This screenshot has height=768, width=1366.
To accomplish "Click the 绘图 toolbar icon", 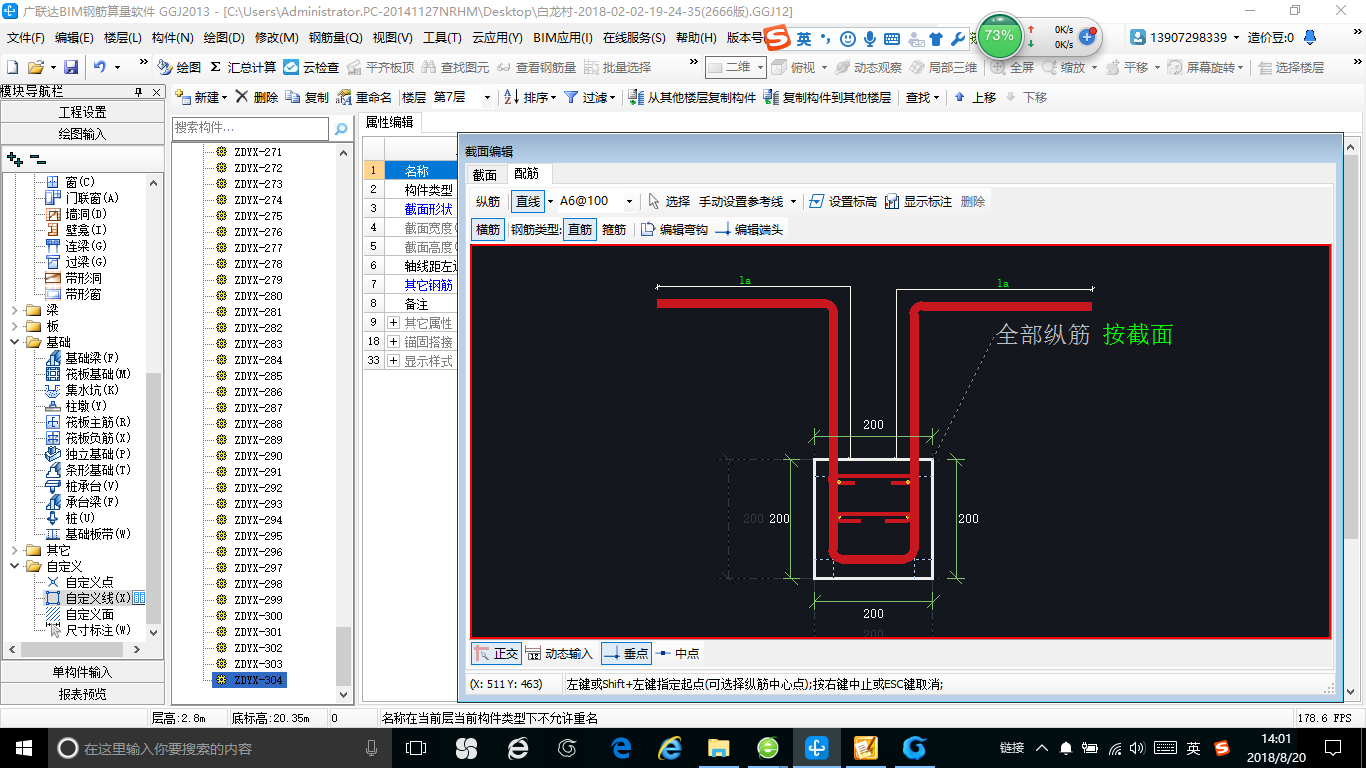I will pos(180,67).
